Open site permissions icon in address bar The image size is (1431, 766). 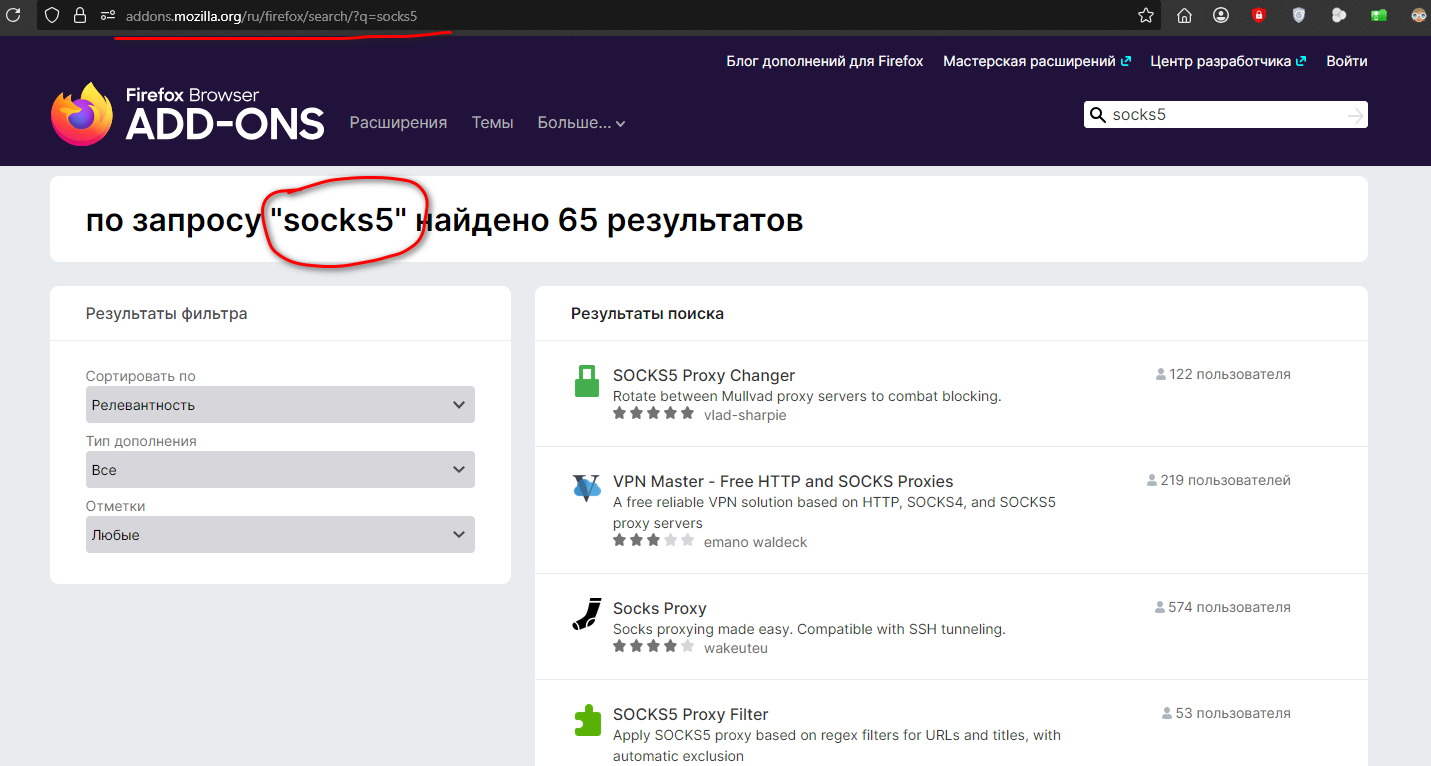pos(108,15)
